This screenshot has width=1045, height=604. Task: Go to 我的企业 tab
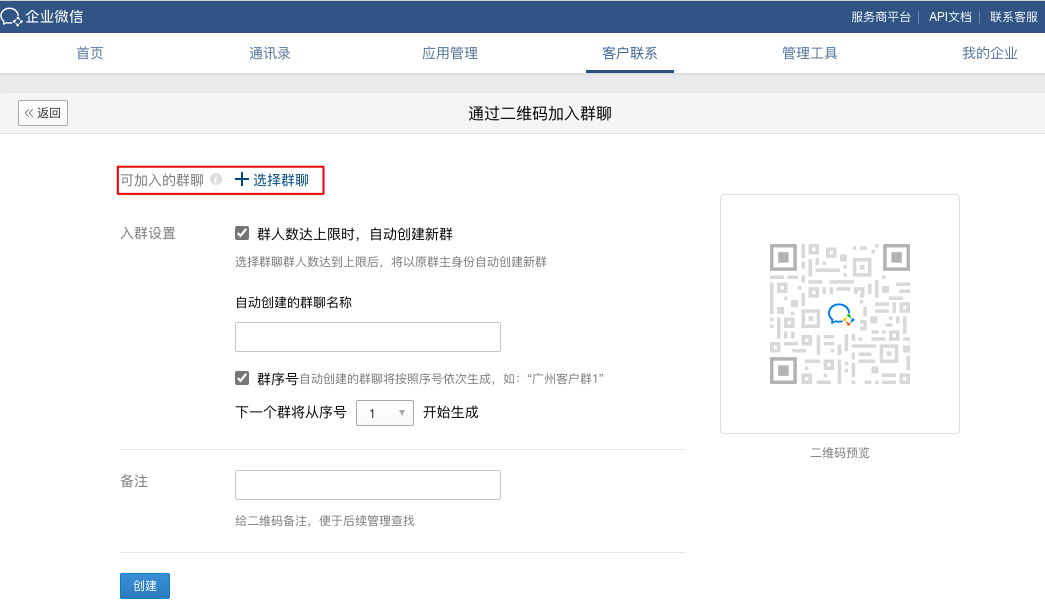pyautogui.click(x=990, y=53)
